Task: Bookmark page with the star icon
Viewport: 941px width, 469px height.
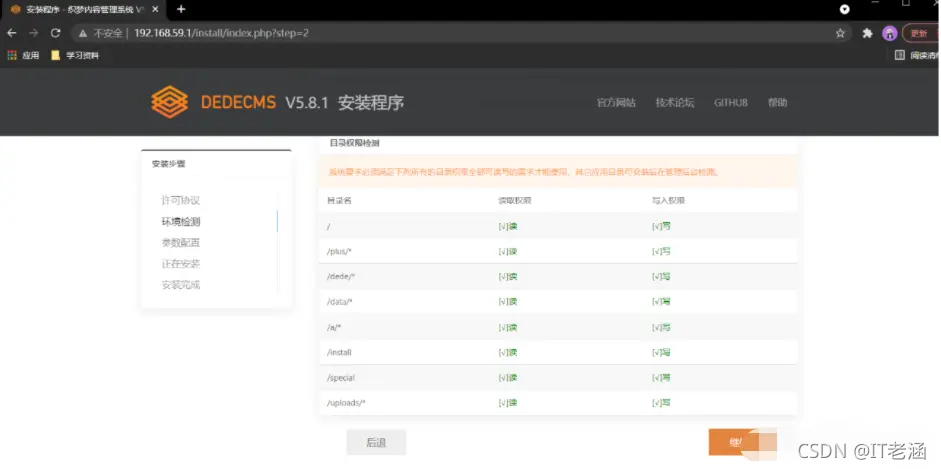Action: click(840, 34)
